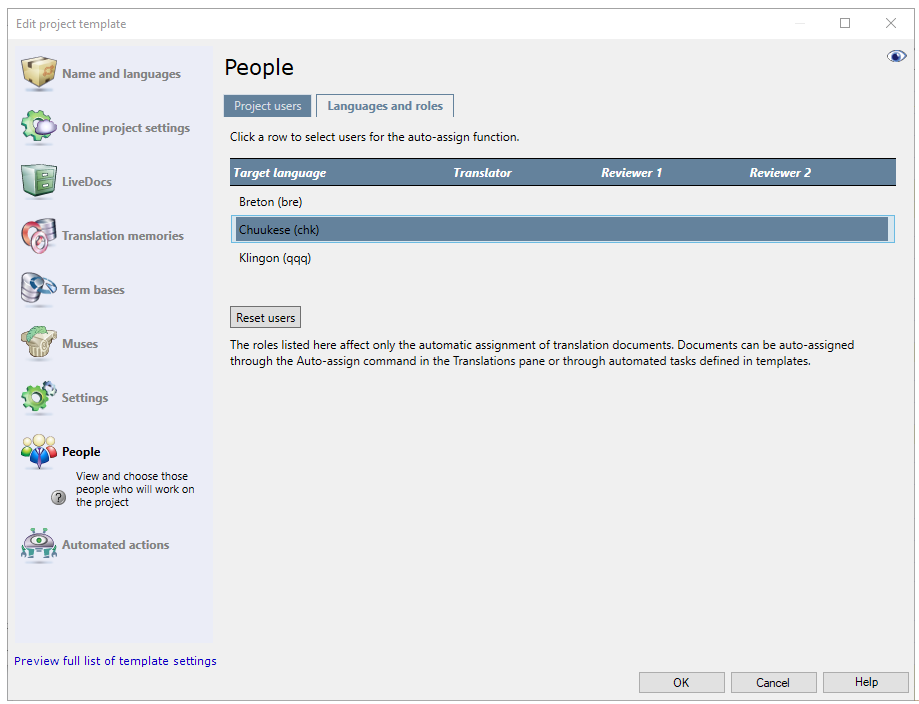Toggle the eye visibility icon
This screenshot has height=704, width=919.
[896, 55]
